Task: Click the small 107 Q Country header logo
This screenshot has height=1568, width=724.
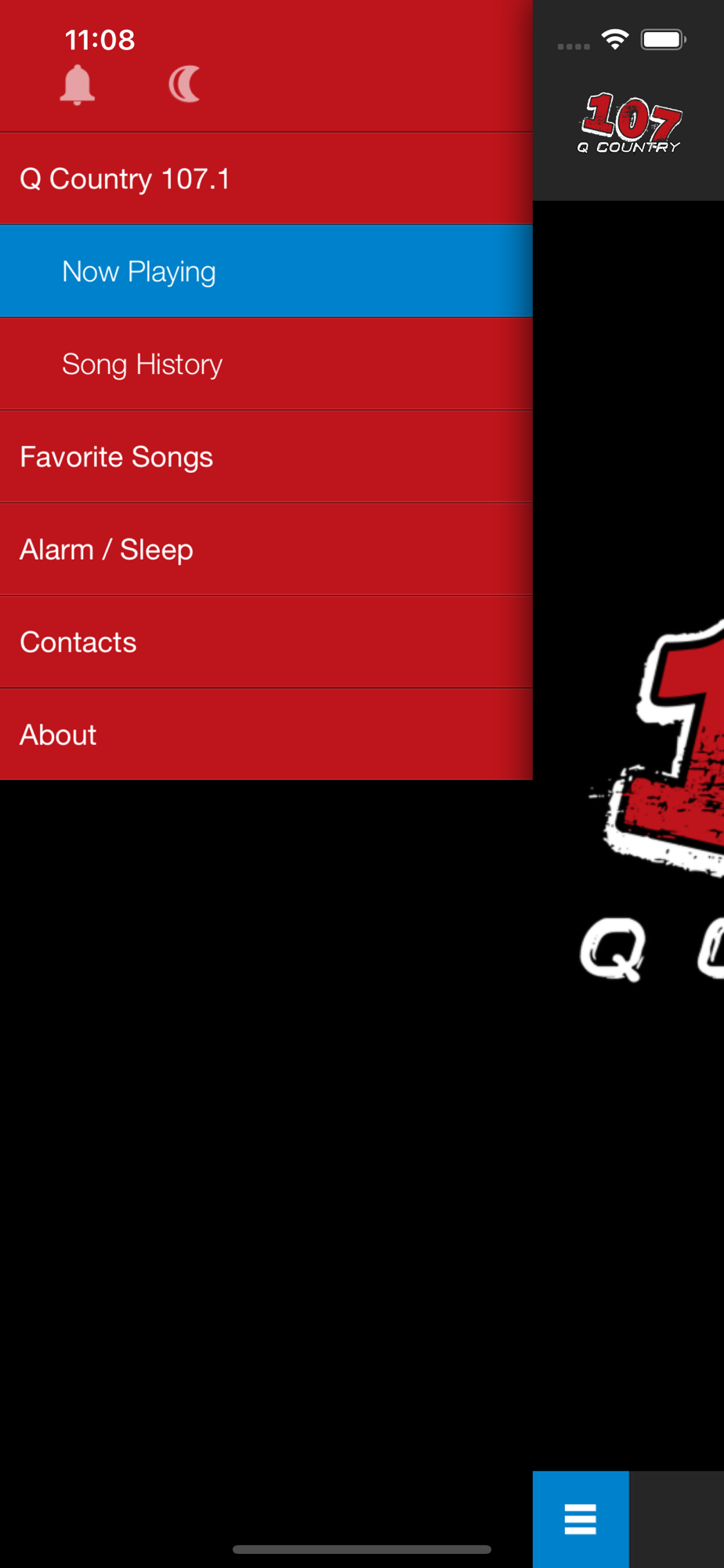Action: coord(630,123)
